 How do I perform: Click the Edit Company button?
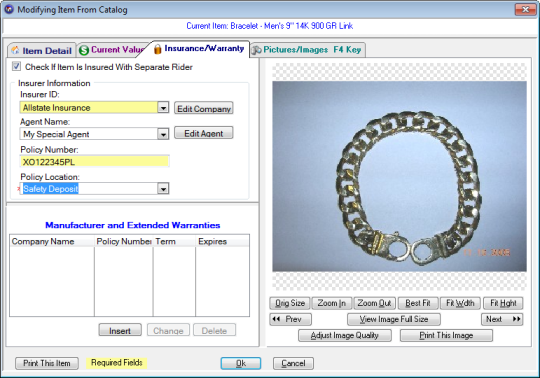204,108
